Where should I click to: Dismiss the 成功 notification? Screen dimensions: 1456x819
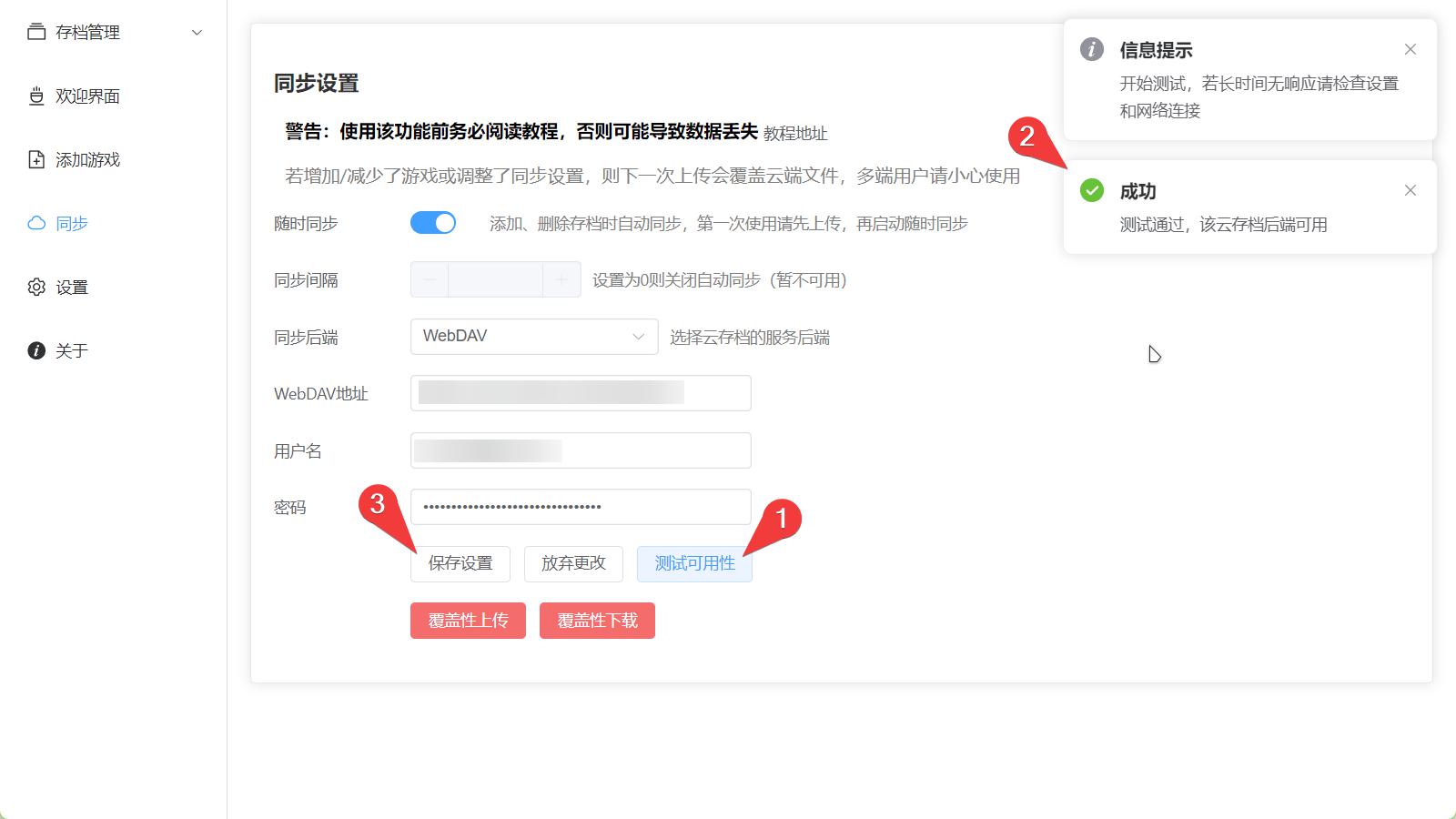(x=1410, y=190)
